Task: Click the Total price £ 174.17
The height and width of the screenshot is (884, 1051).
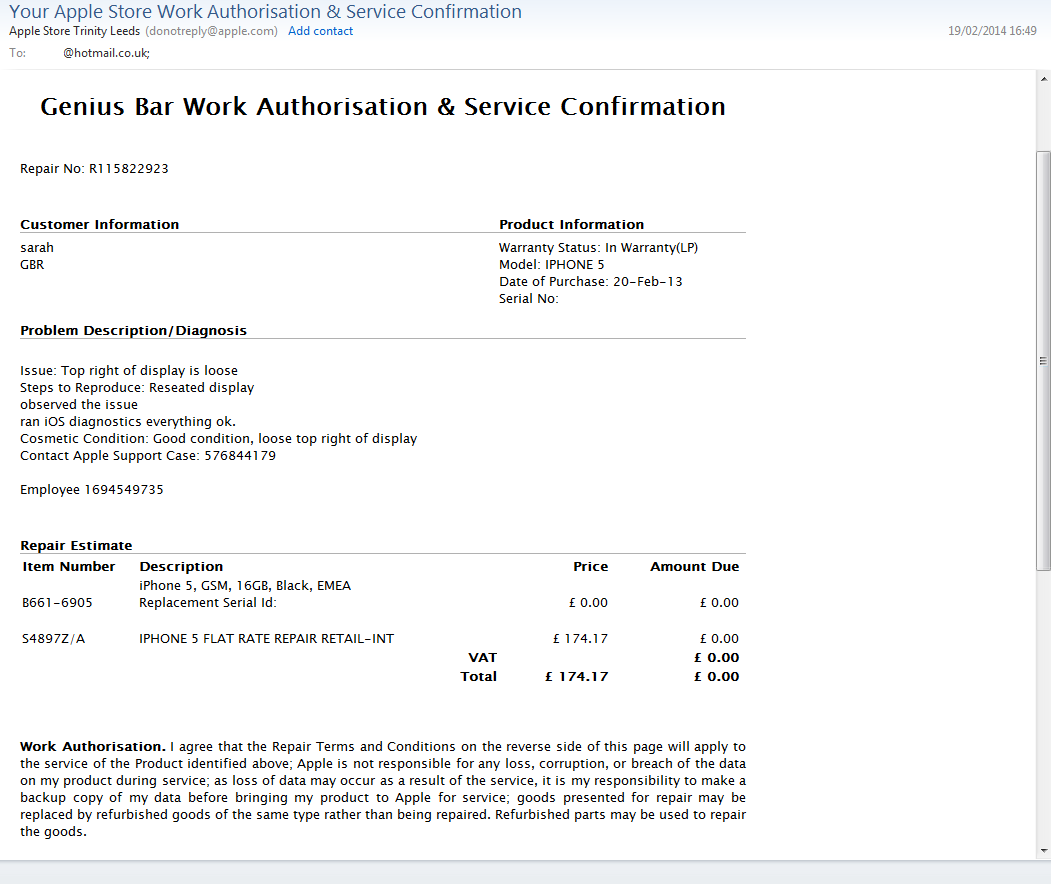Action: [x=576, y=676]
